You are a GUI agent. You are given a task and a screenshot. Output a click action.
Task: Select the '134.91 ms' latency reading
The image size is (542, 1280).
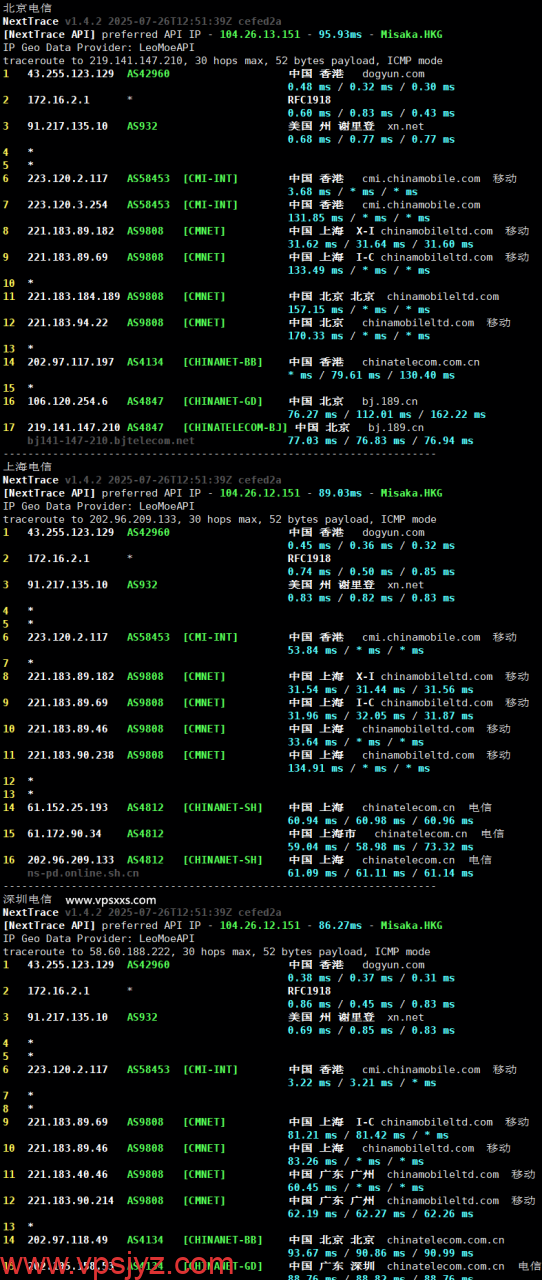(x=313, y=768)
